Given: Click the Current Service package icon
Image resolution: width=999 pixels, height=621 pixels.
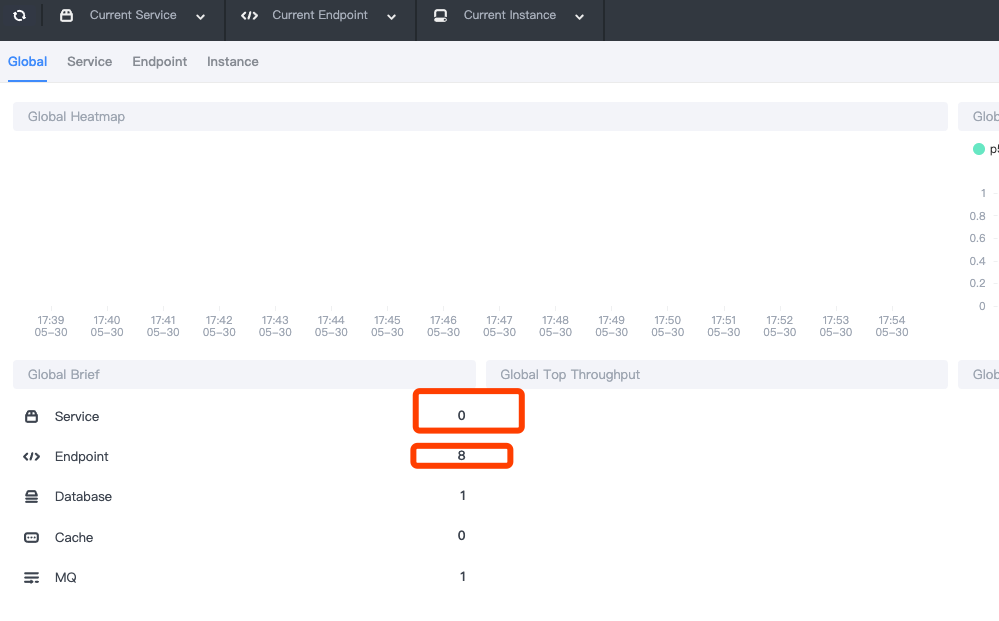Looking at the screenshot, I should (x=66, y=15).
